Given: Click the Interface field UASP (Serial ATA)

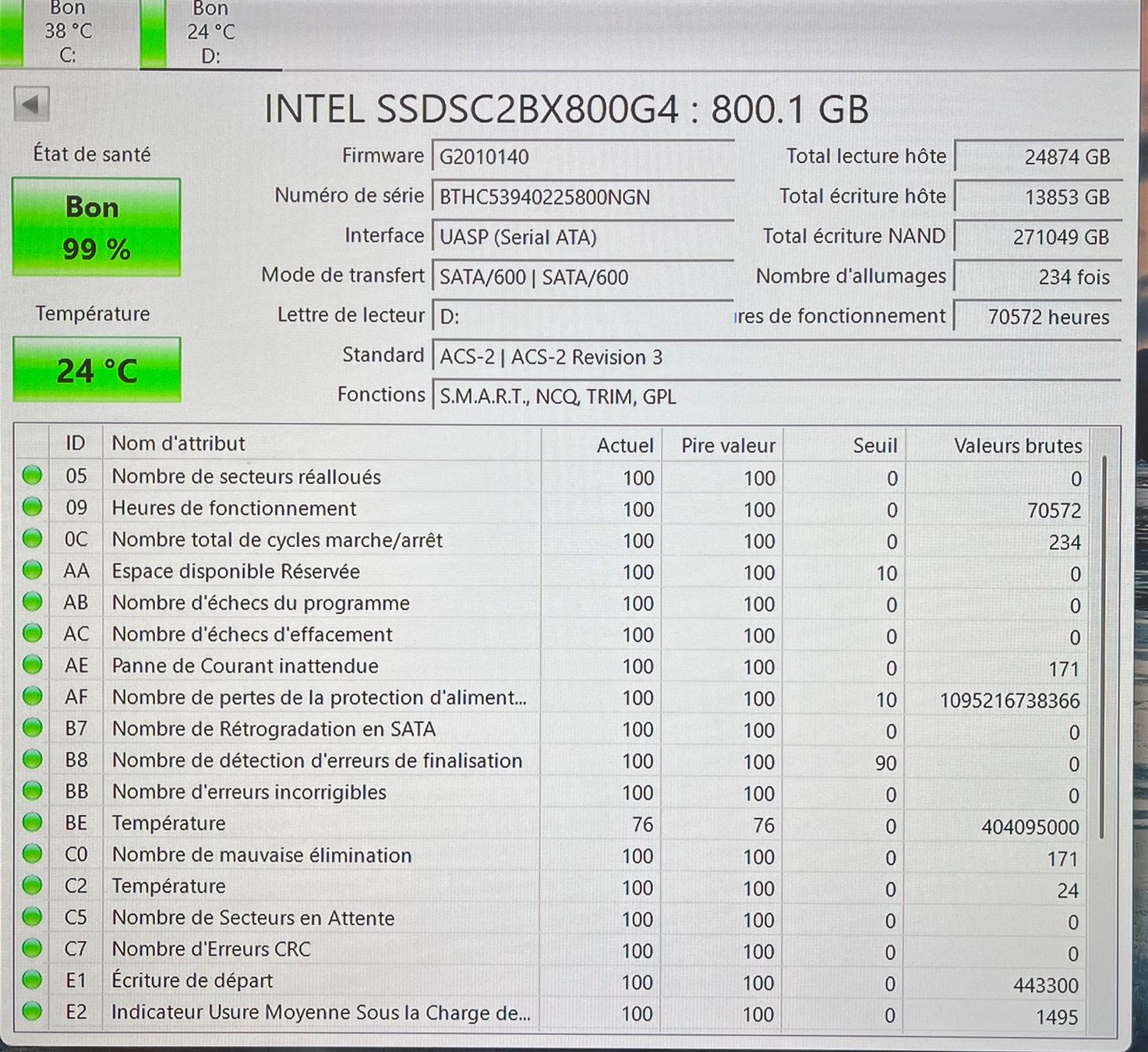Looking at the screenshot, I should click(583, 237).
